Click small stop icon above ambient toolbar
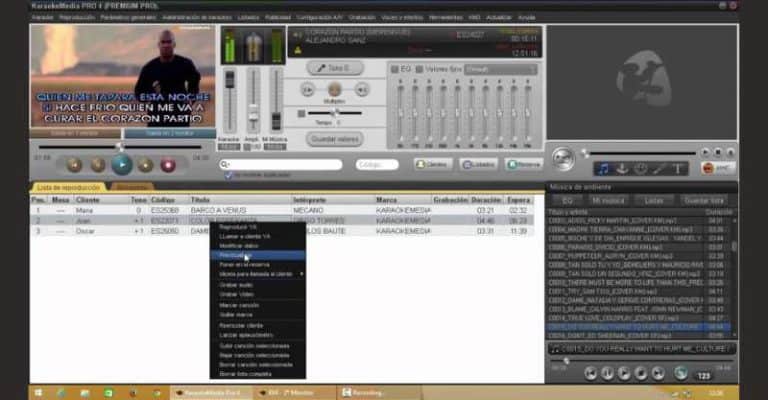The width and height of the screenshot is (768, 400). 718,153
